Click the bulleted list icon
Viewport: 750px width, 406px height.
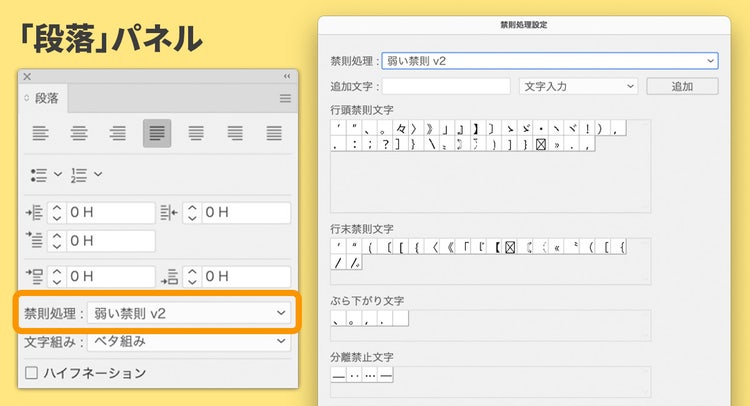[x=39, y=175]
